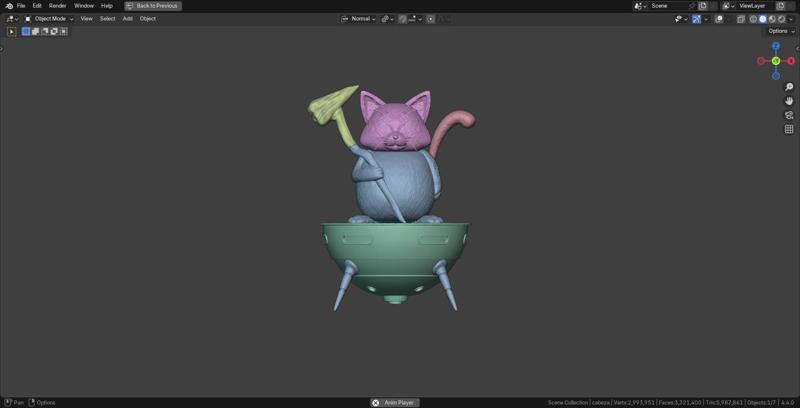Open gizmo settings dropdown arrow
This screenshot has width=800, height=408.
click(x=706, y=19)
